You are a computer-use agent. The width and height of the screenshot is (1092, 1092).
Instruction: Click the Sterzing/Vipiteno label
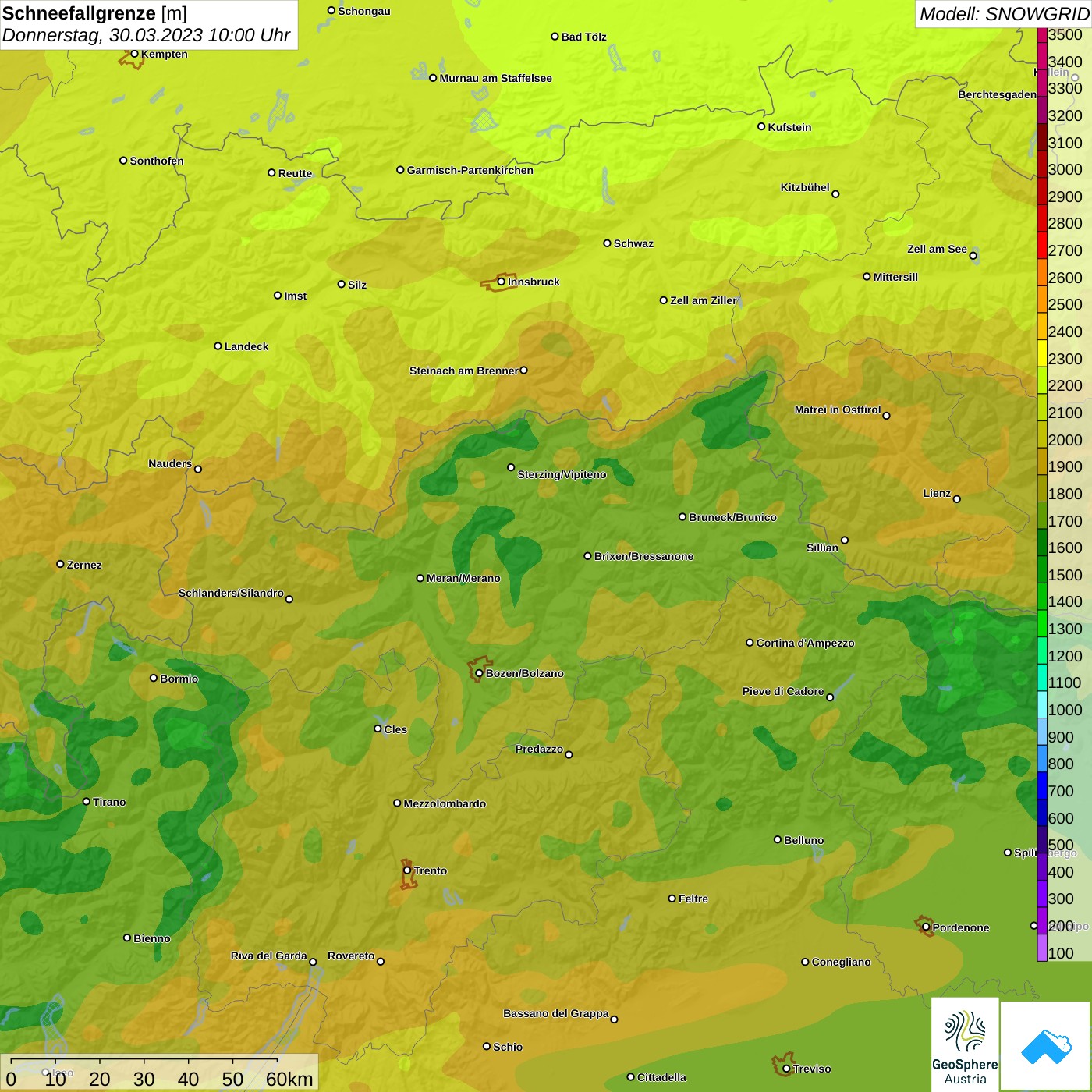562,474
